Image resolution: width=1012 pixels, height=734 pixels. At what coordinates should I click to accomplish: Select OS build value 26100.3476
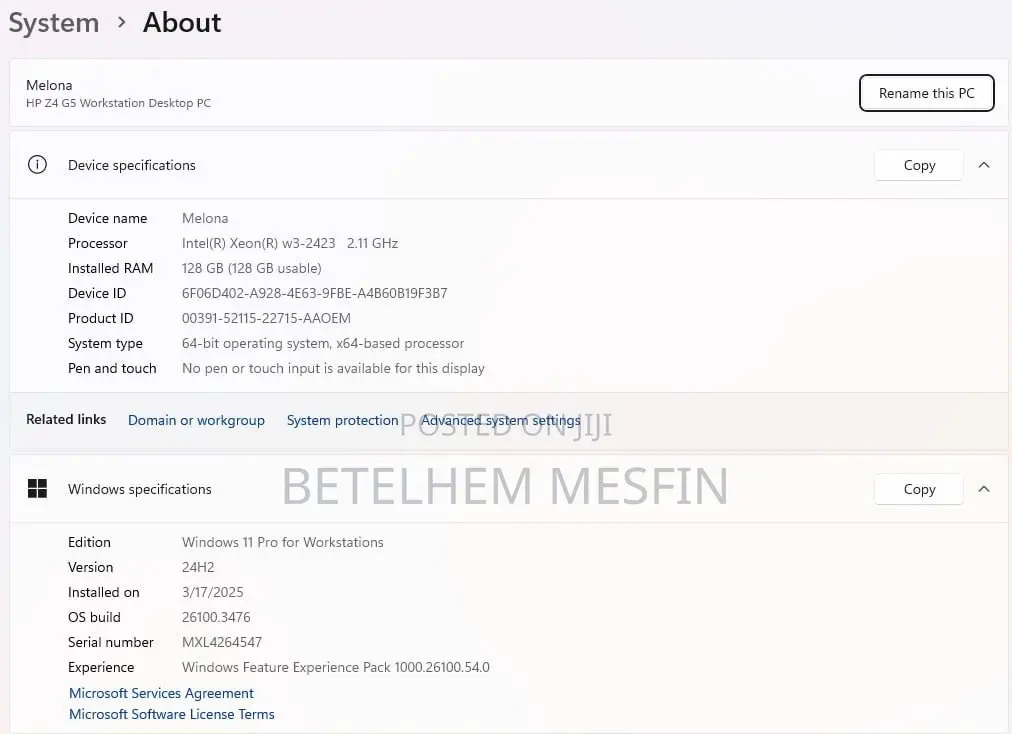click(x=216, y=617)
